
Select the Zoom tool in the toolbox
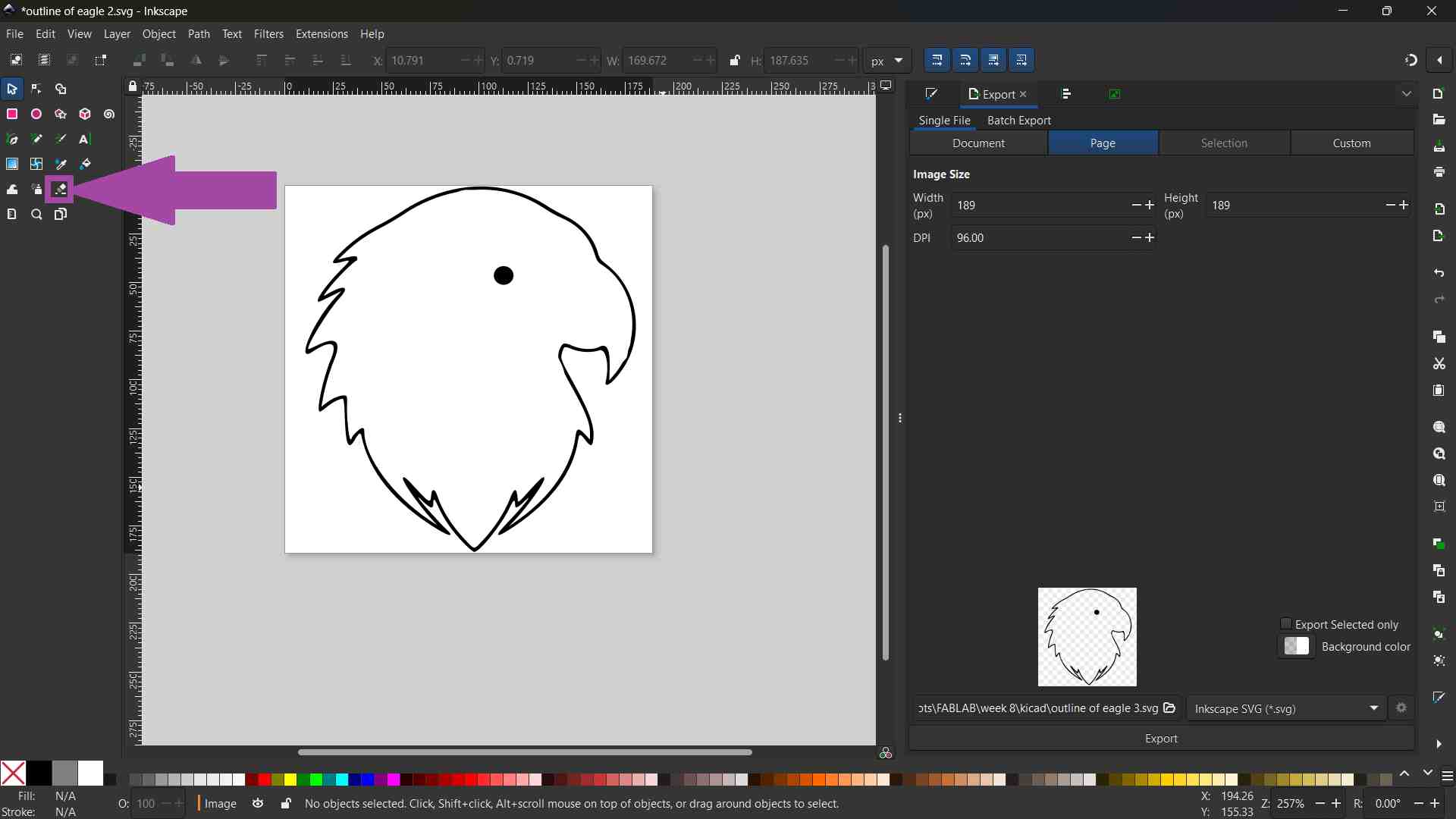36,215
